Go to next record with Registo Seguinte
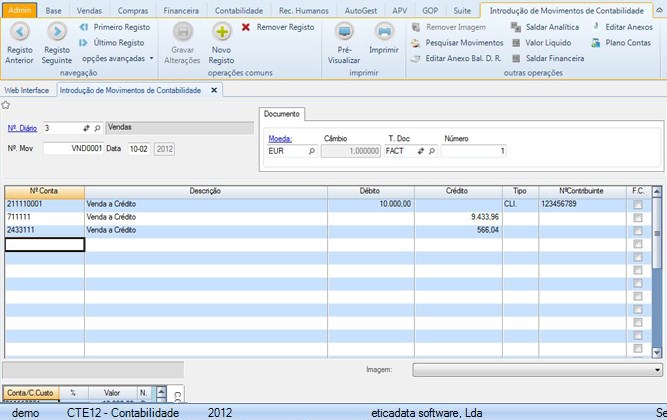 coord(57,32)
